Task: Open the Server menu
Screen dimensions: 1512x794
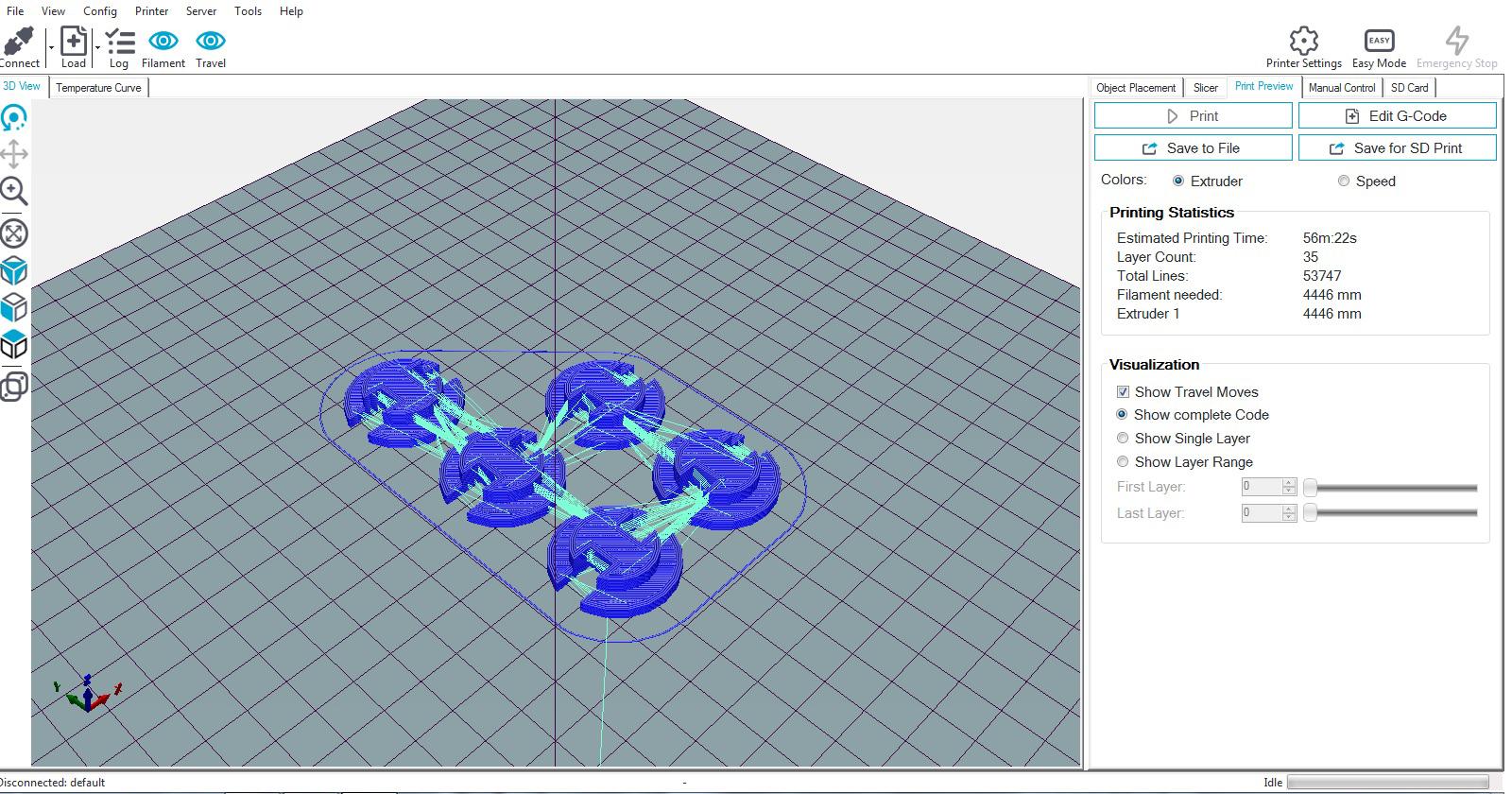Action: pos(201,11)
